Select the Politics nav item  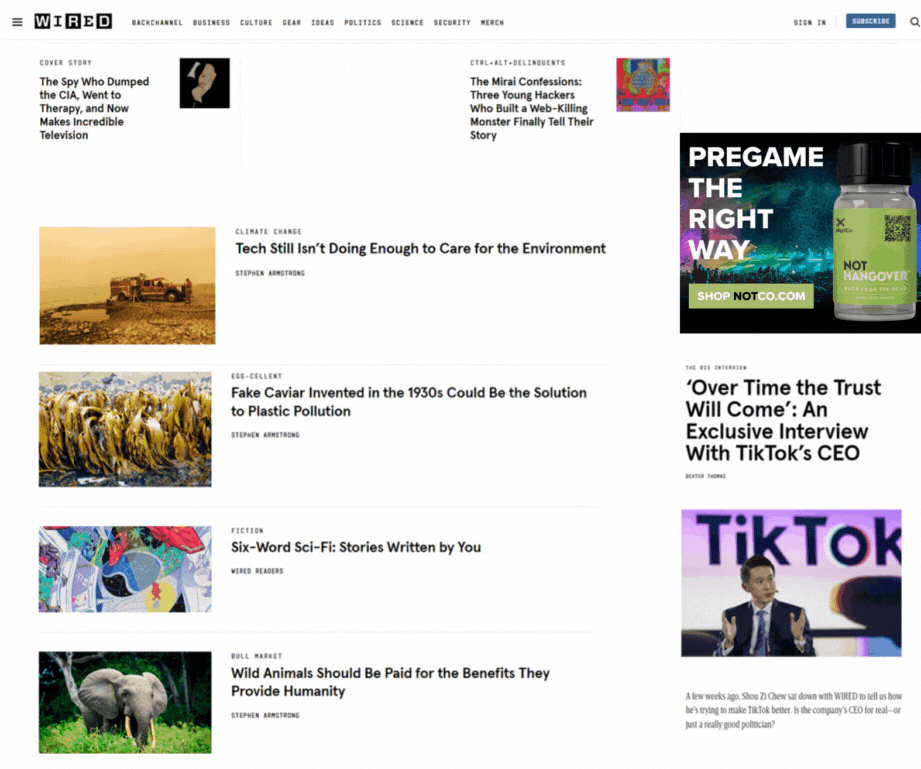coord(362,23)
